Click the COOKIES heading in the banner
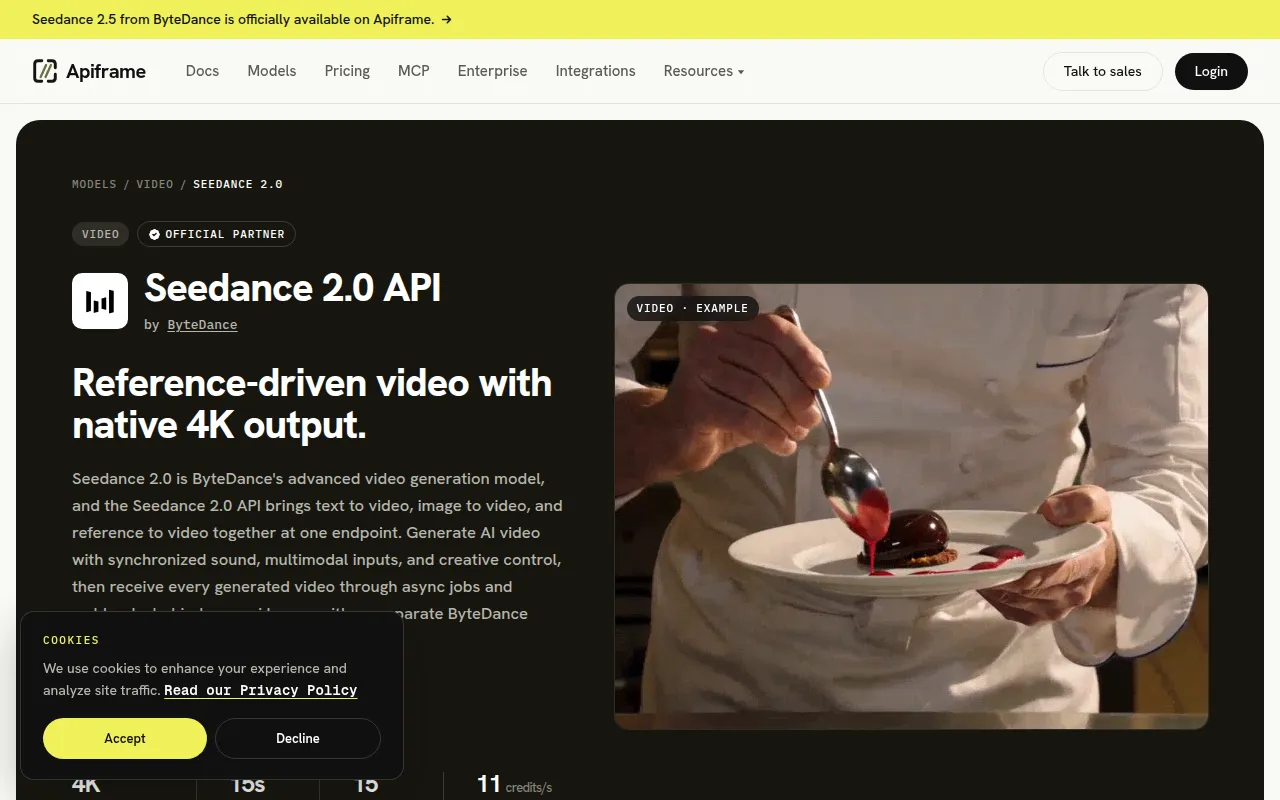The width and height of the screenshot is (1280, 800). (71, 640)
